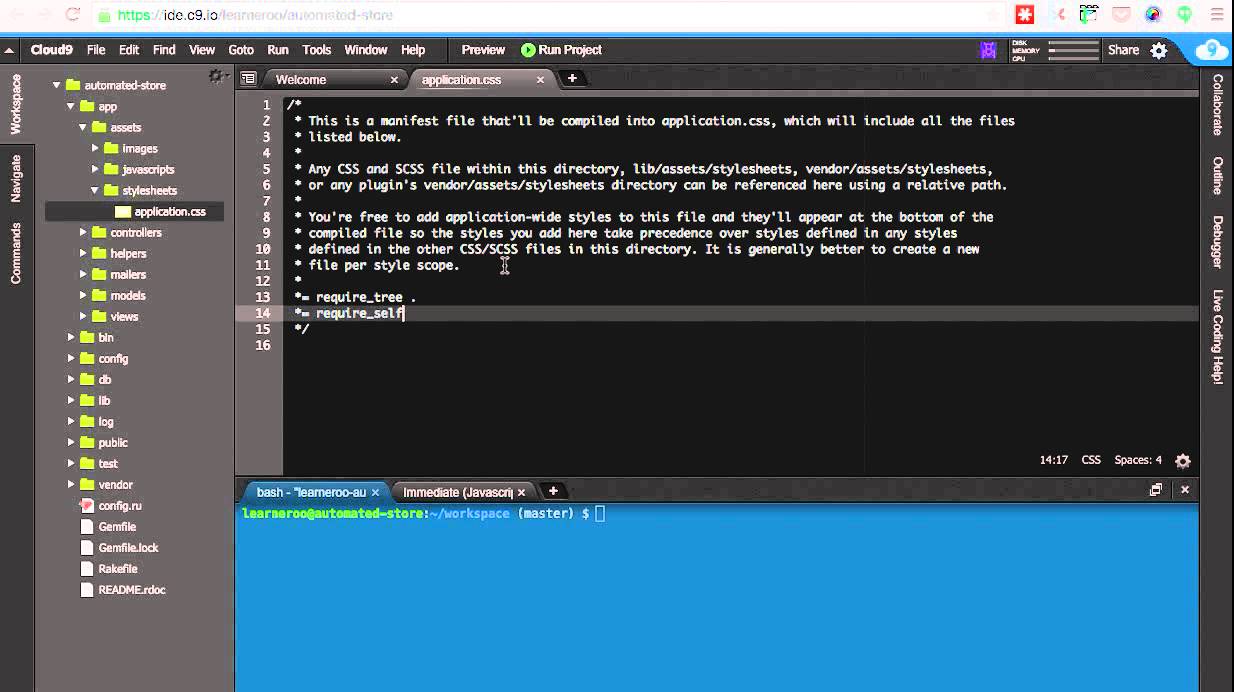Open the Tools menu
The width and height of the screenshot is (1234, 692).
click(317, 50)
